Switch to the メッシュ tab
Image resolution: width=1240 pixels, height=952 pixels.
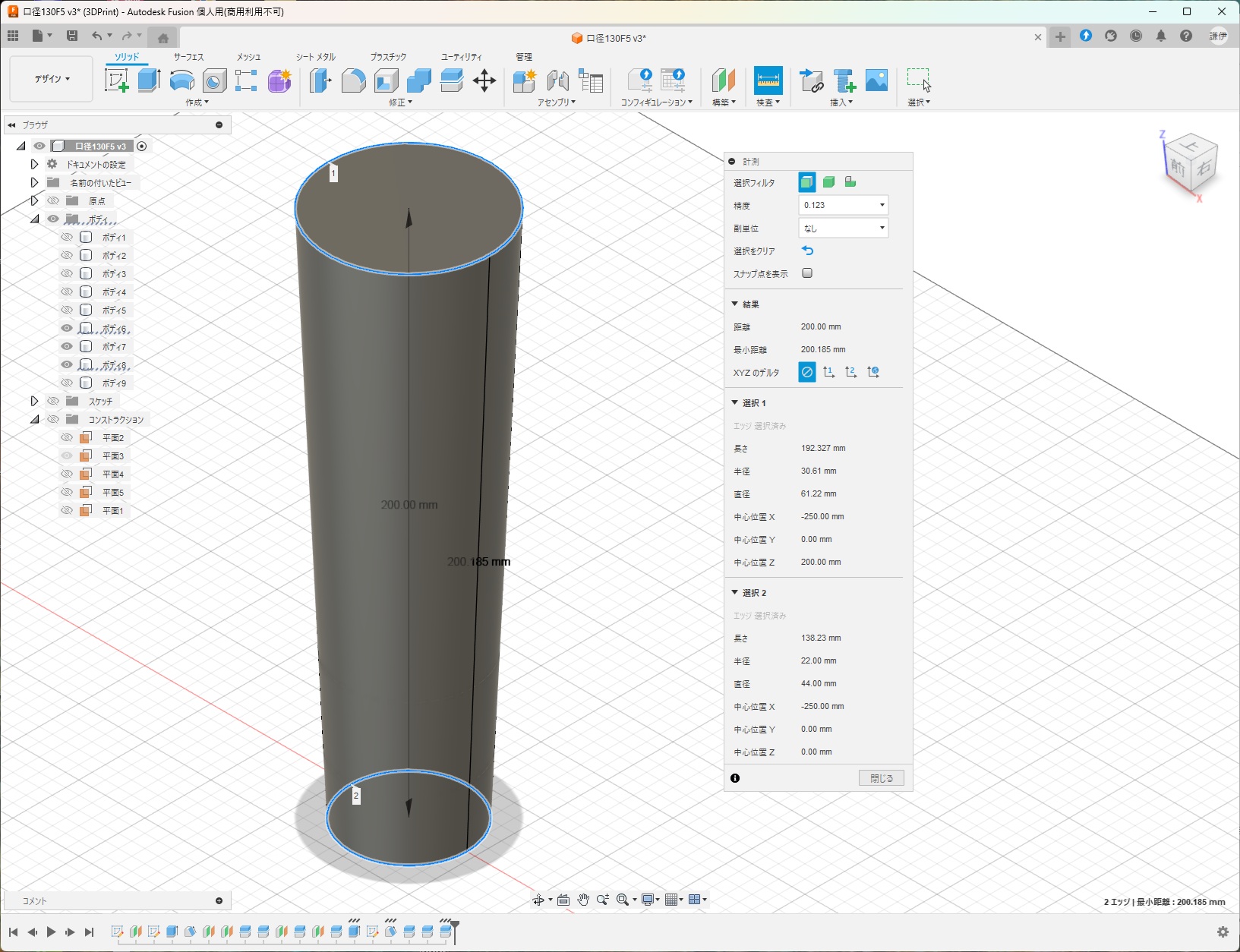coord(248,57)
